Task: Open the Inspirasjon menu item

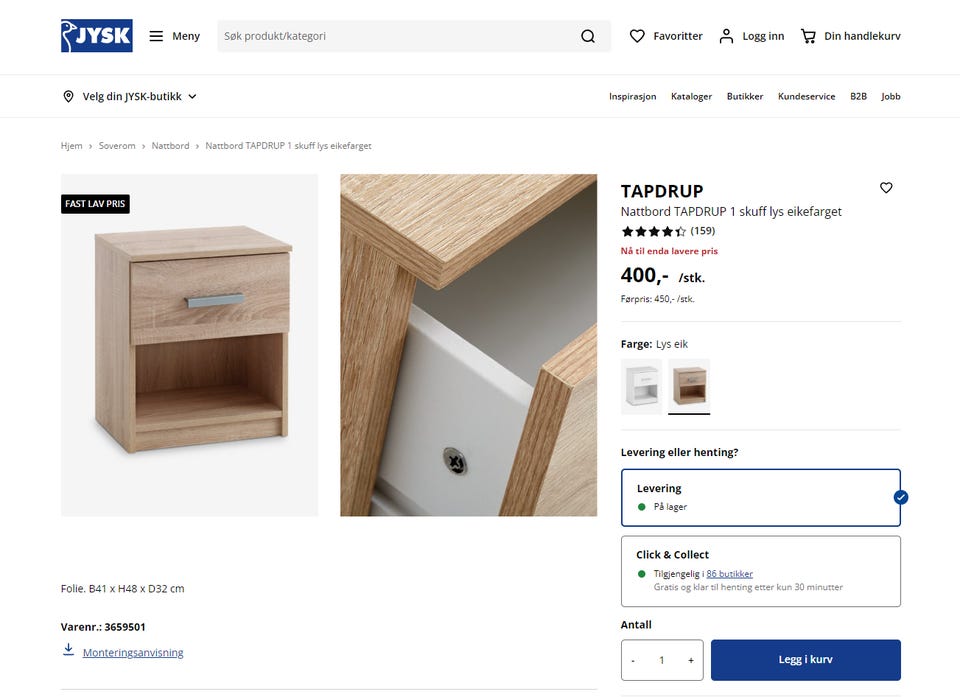Action: point(632,96)
